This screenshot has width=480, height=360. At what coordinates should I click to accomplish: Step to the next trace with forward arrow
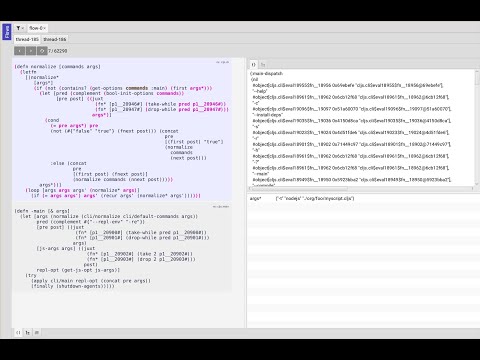click(x=31, y=51)
